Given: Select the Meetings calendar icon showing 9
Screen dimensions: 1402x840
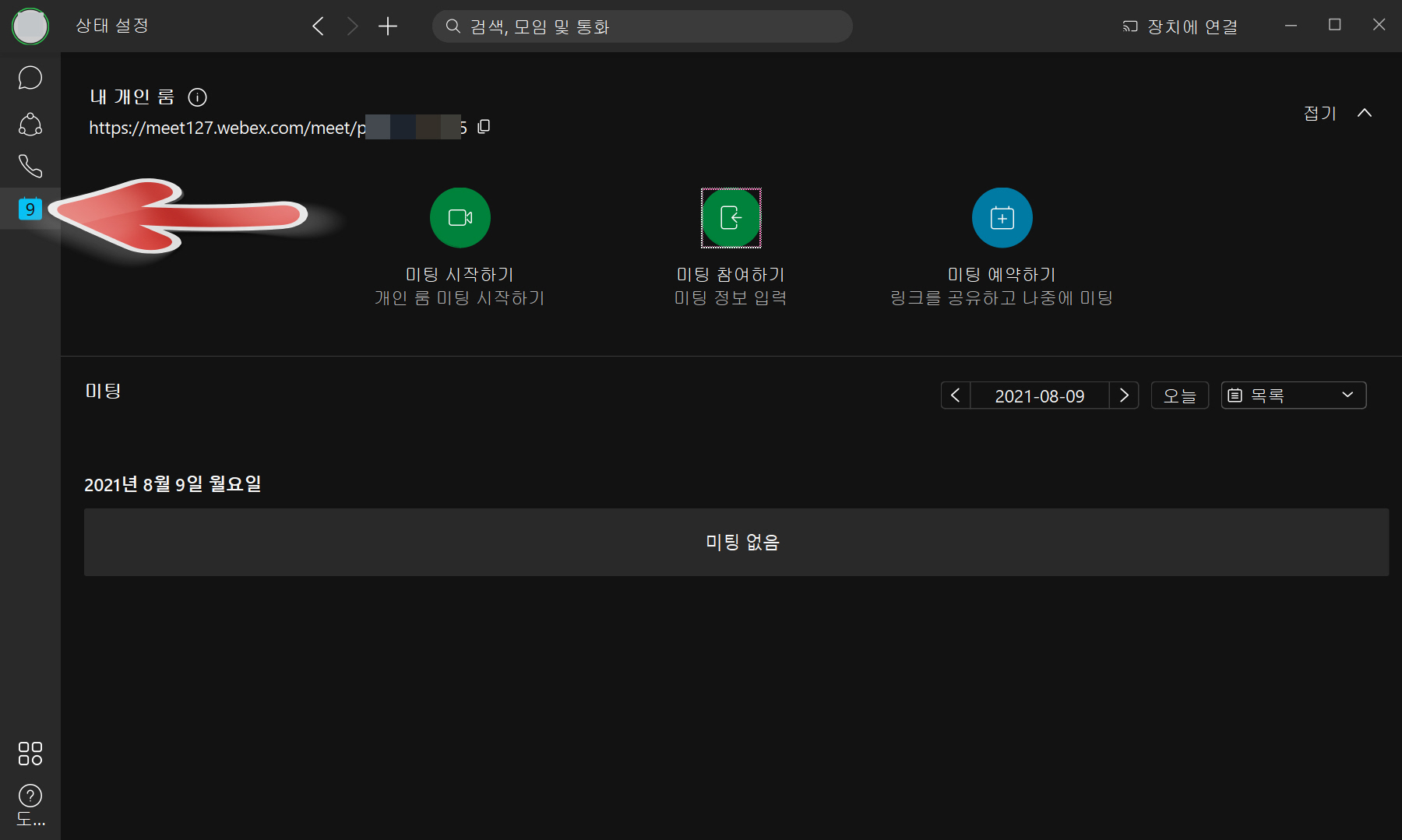Looking at the screenshot, I should [x=30, y=209].
